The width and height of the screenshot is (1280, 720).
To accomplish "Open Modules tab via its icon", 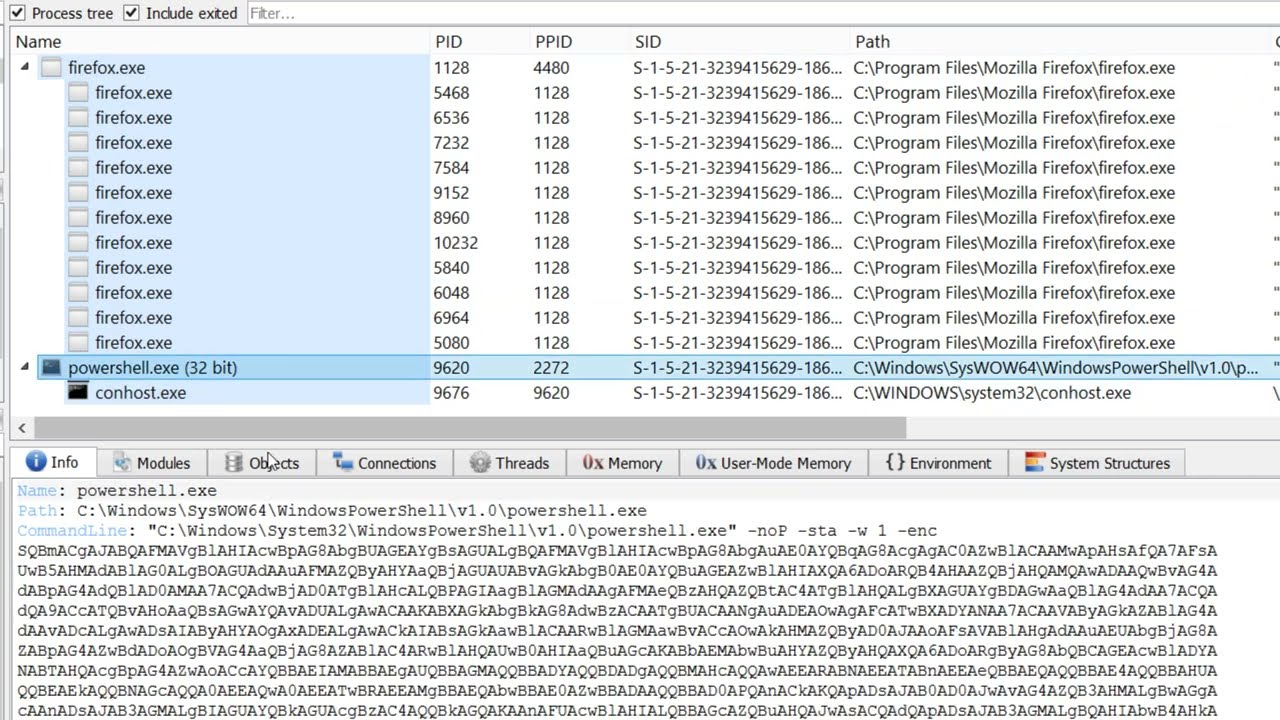I will click(x=122, y=463).
